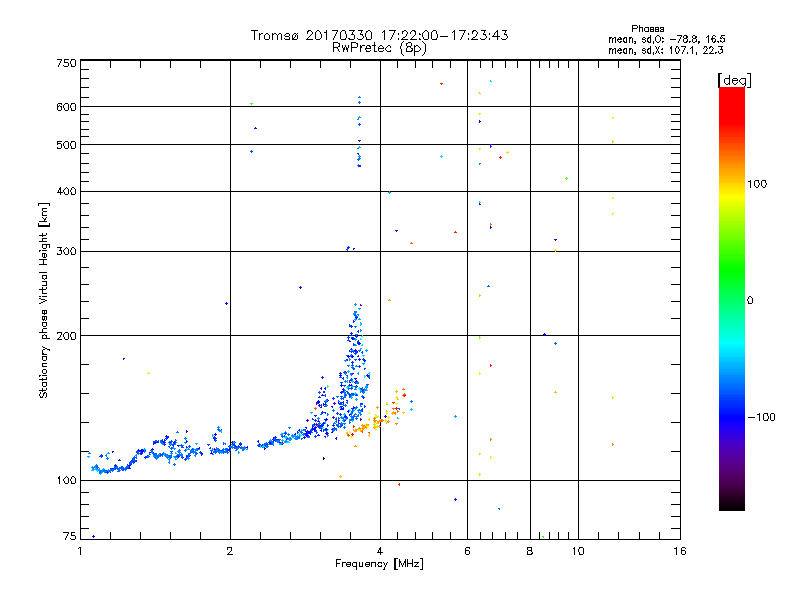Click the x-axis tick label '1'

point(80,551)
